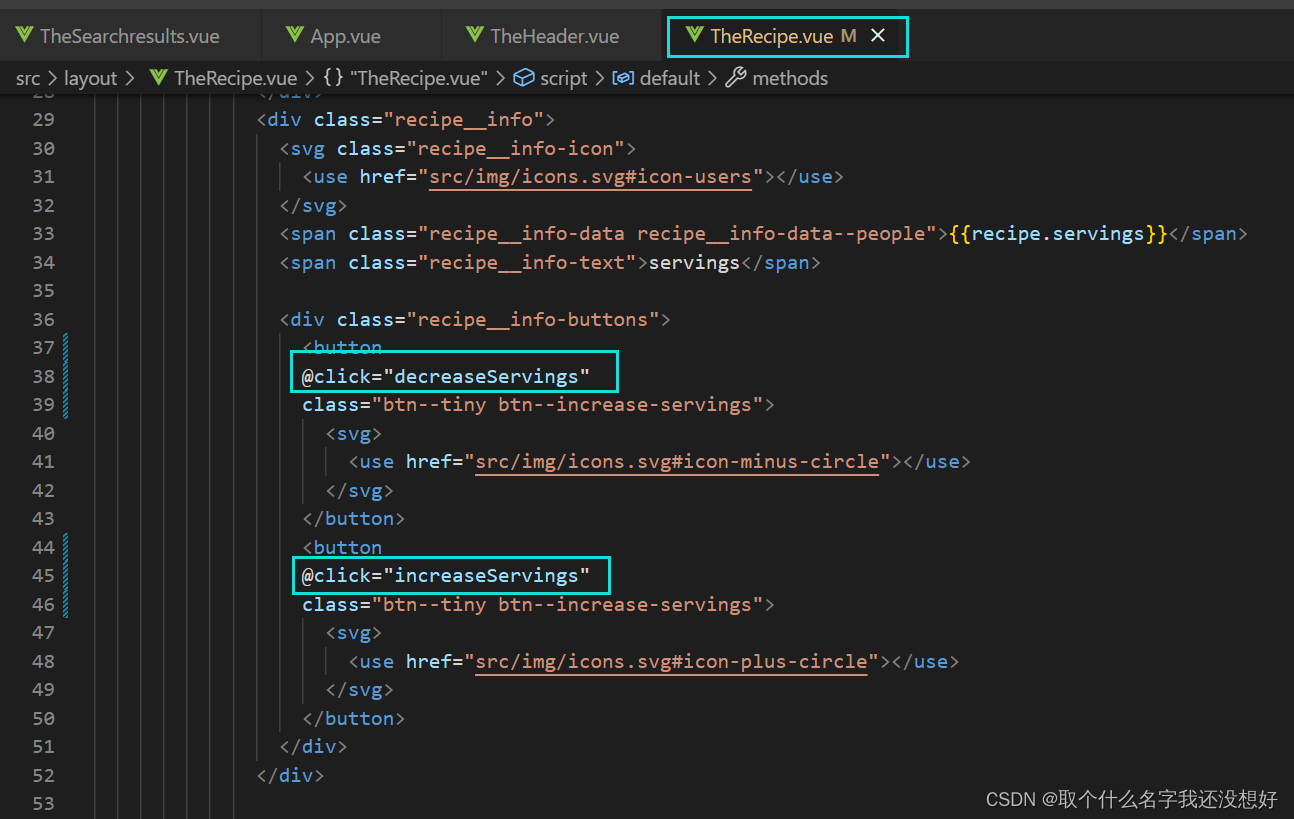Click class value on line 46
1294x819 pixels.
pyautogui.click(x=567, y=605)
